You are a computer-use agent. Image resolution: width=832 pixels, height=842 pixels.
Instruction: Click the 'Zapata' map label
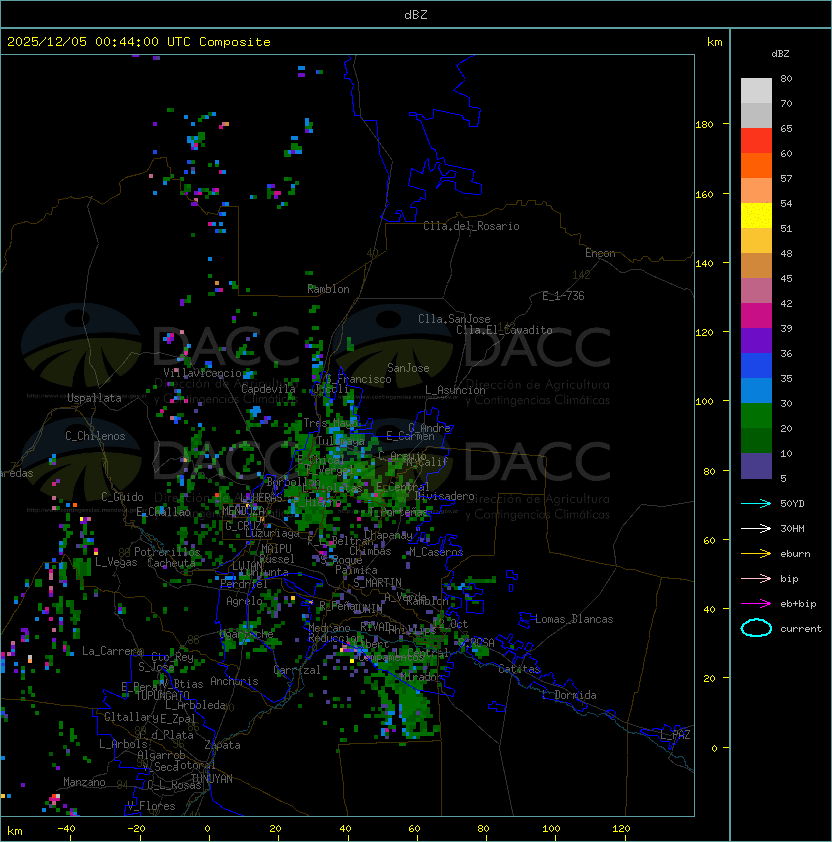coord(222,745)
